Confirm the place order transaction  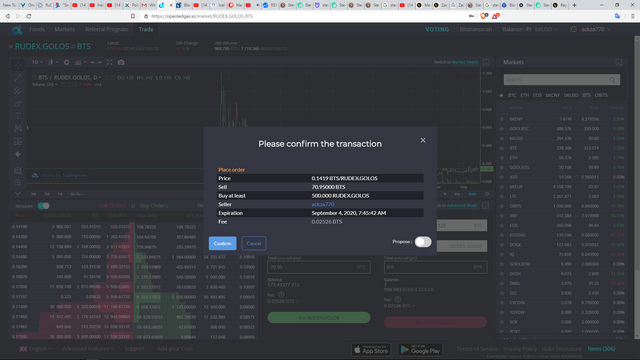(222, 243)
